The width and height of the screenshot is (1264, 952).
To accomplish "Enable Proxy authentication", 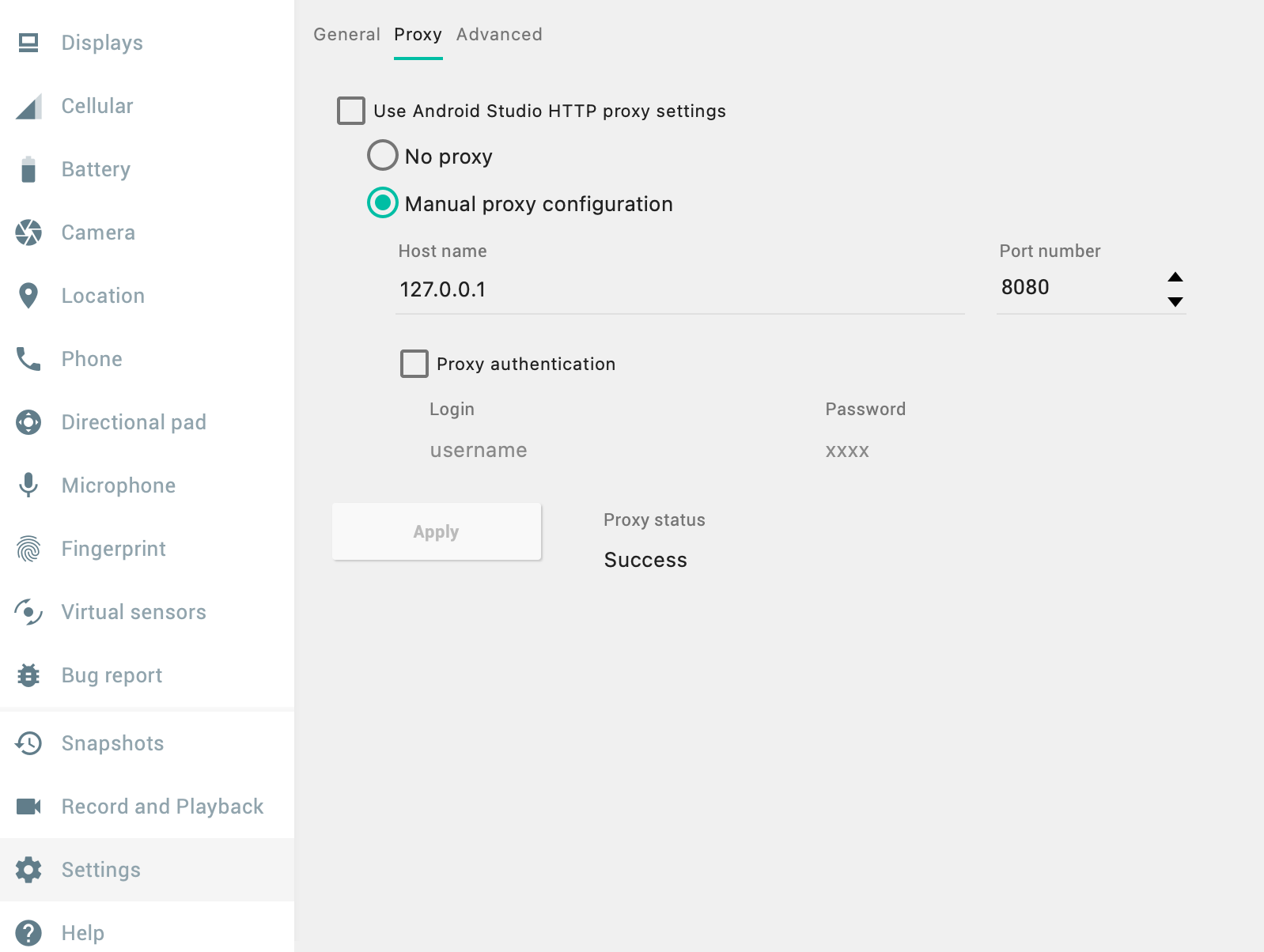I will (414, 364).
